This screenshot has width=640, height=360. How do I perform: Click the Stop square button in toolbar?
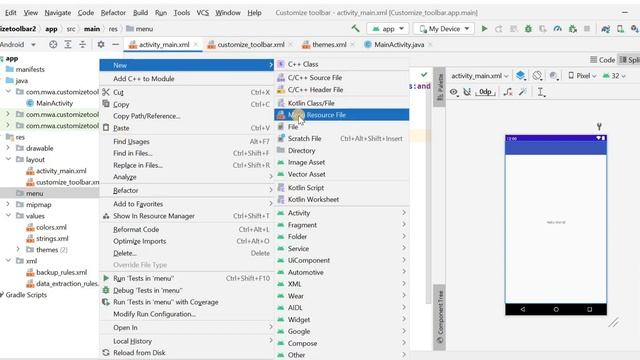(x=587, y=29)
